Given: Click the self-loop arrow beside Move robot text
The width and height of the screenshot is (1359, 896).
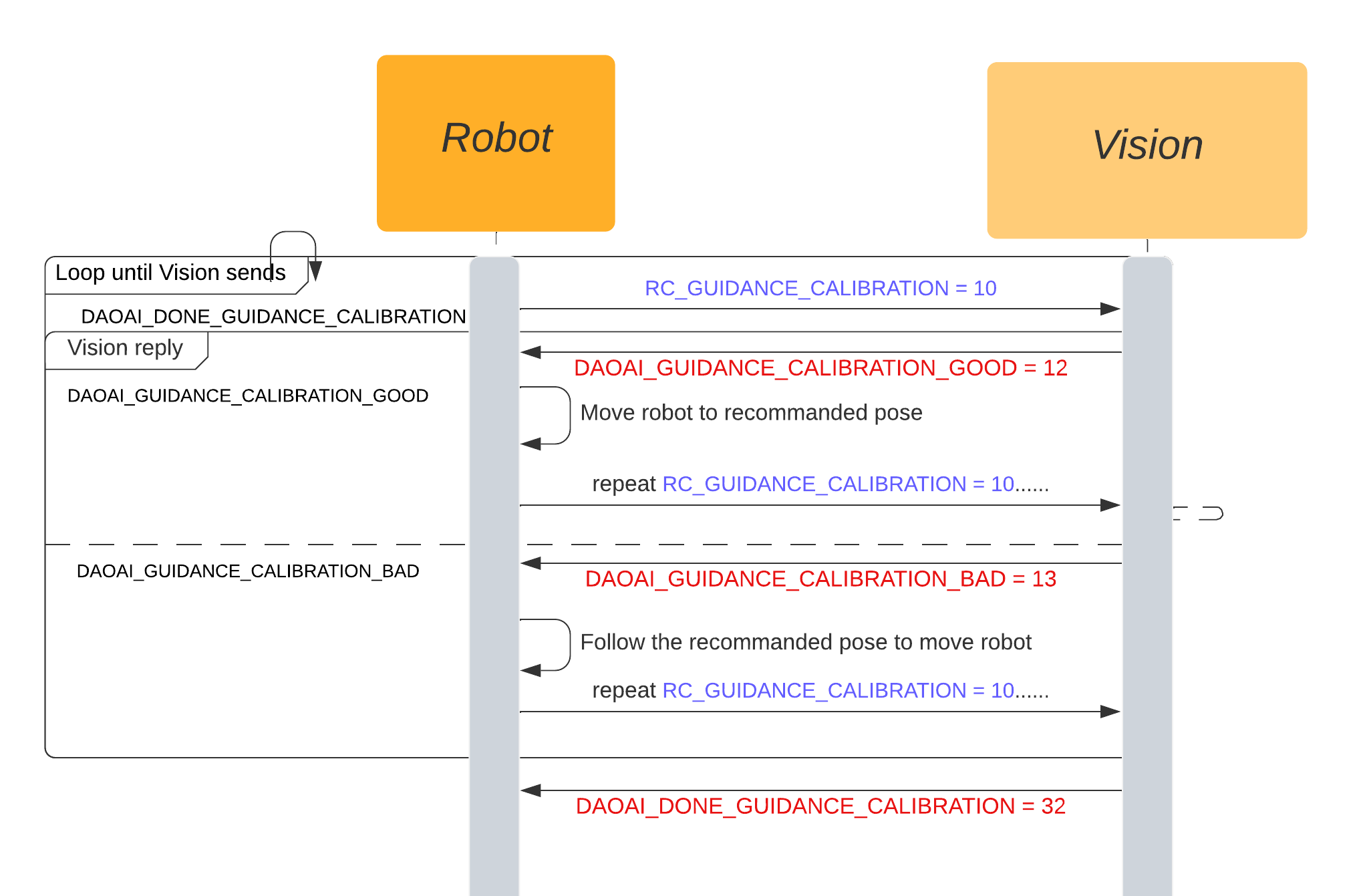Looking at the screenshot, I should [546, 416].
